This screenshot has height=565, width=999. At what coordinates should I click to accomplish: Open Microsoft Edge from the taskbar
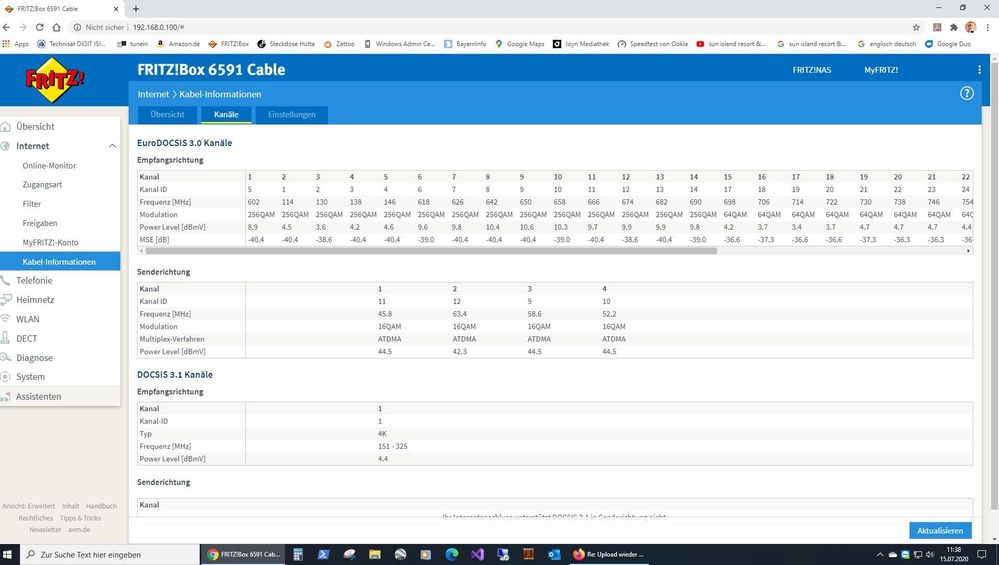tap(452, 554)
